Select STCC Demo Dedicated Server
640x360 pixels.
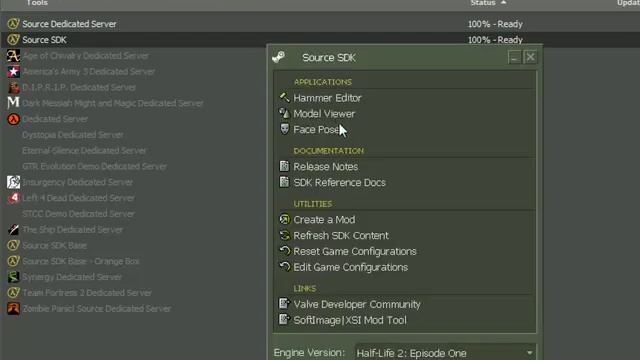(78, 214)
